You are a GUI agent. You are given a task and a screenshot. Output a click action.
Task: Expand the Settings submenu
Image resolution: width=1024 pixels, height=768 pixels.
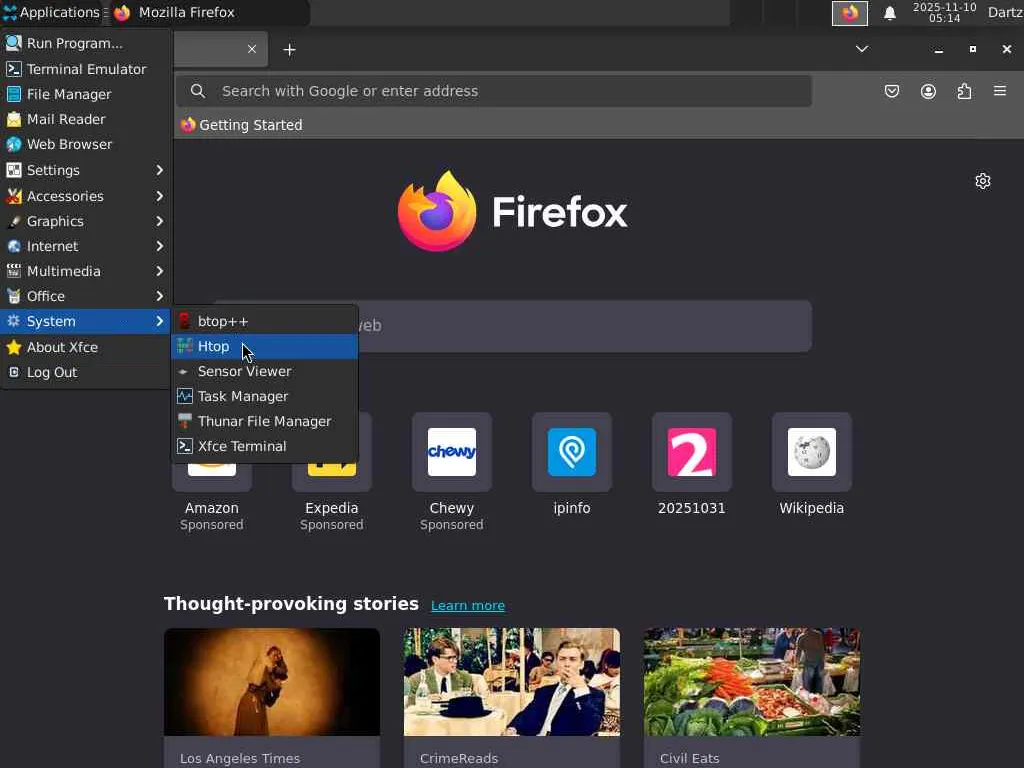click(x=86, y=170)
